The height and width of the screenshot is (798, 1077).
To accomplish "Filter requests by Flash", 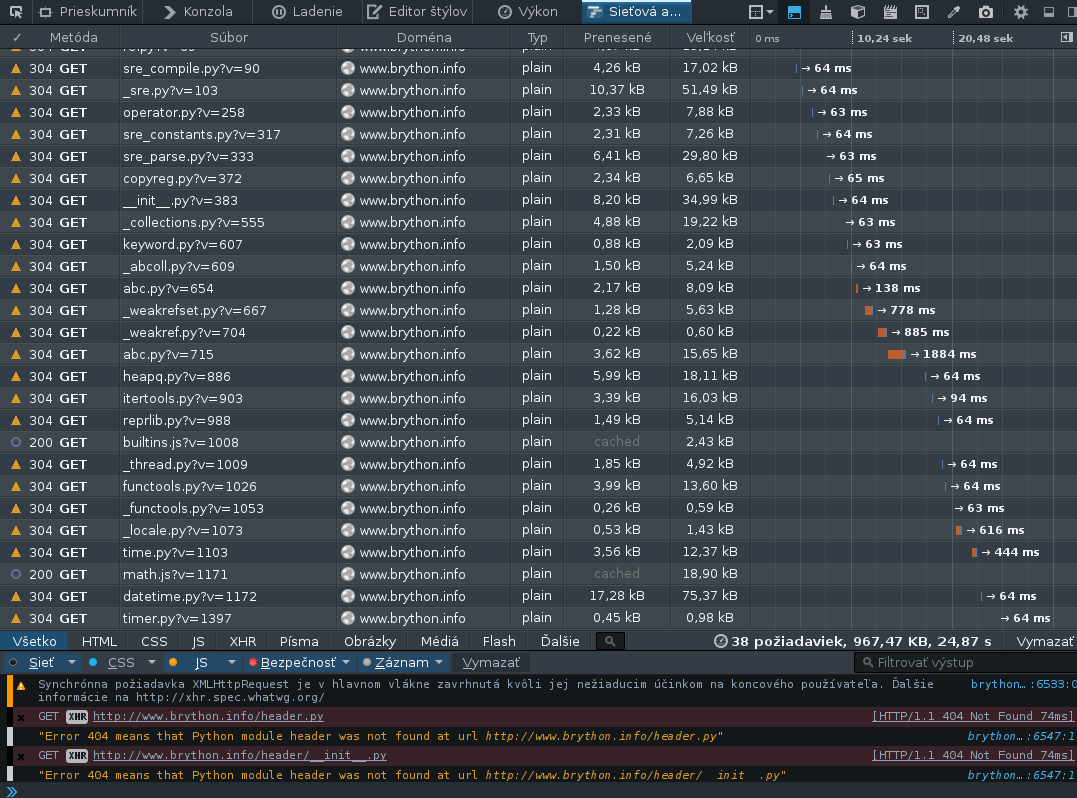I will pos(499,641).
